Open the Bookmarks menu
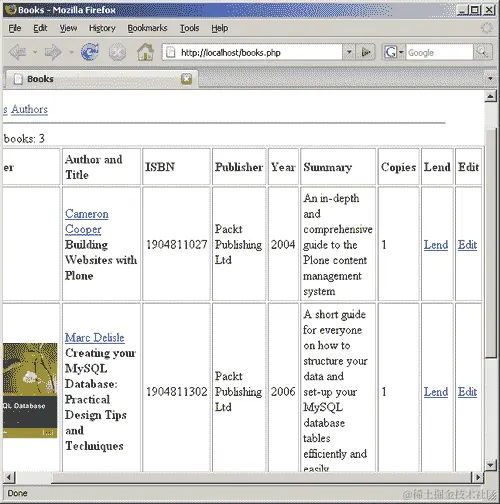500x504 pixels. [x=147, y=28]
